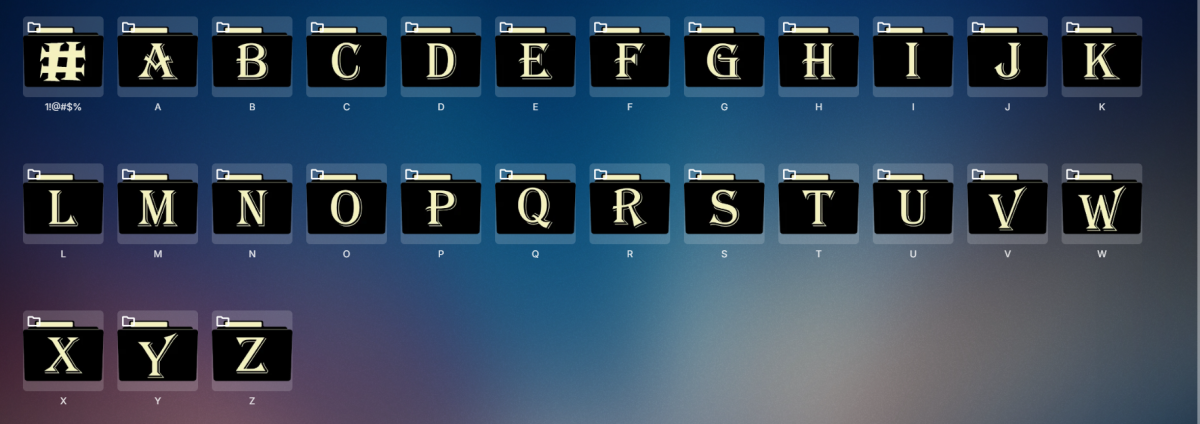Open the W folder icon

(x=1102, y=204)
